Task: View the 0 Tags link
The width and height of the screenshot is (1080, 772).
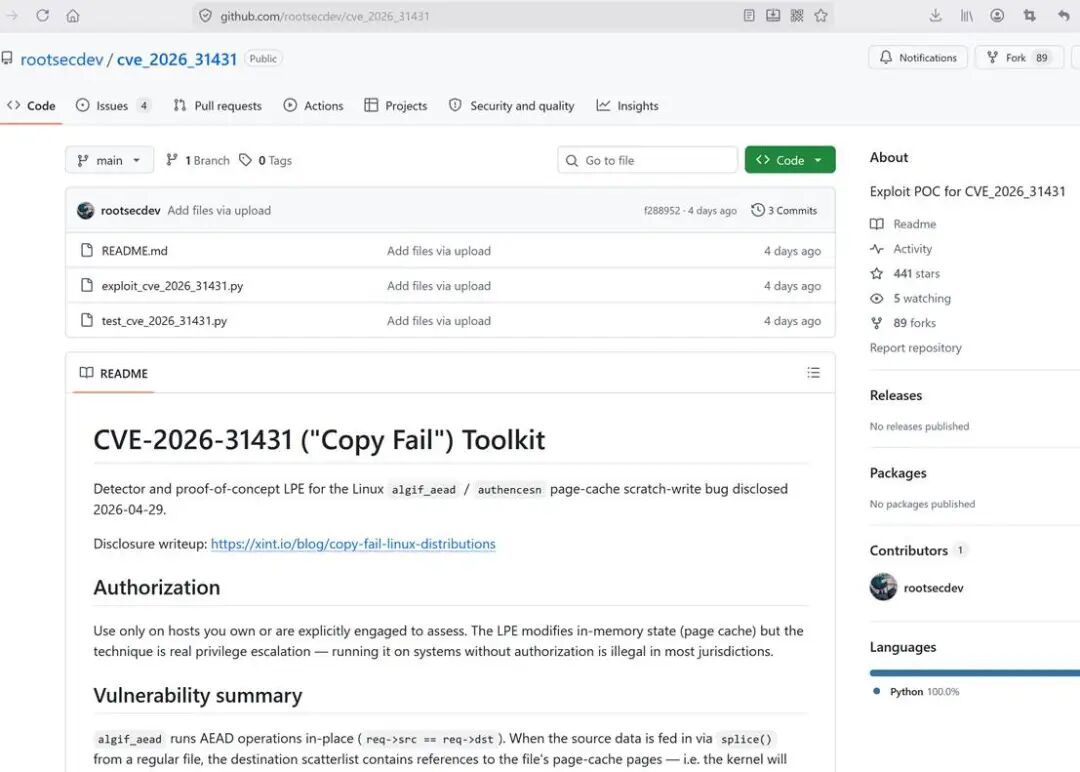Action: point(266,160)
